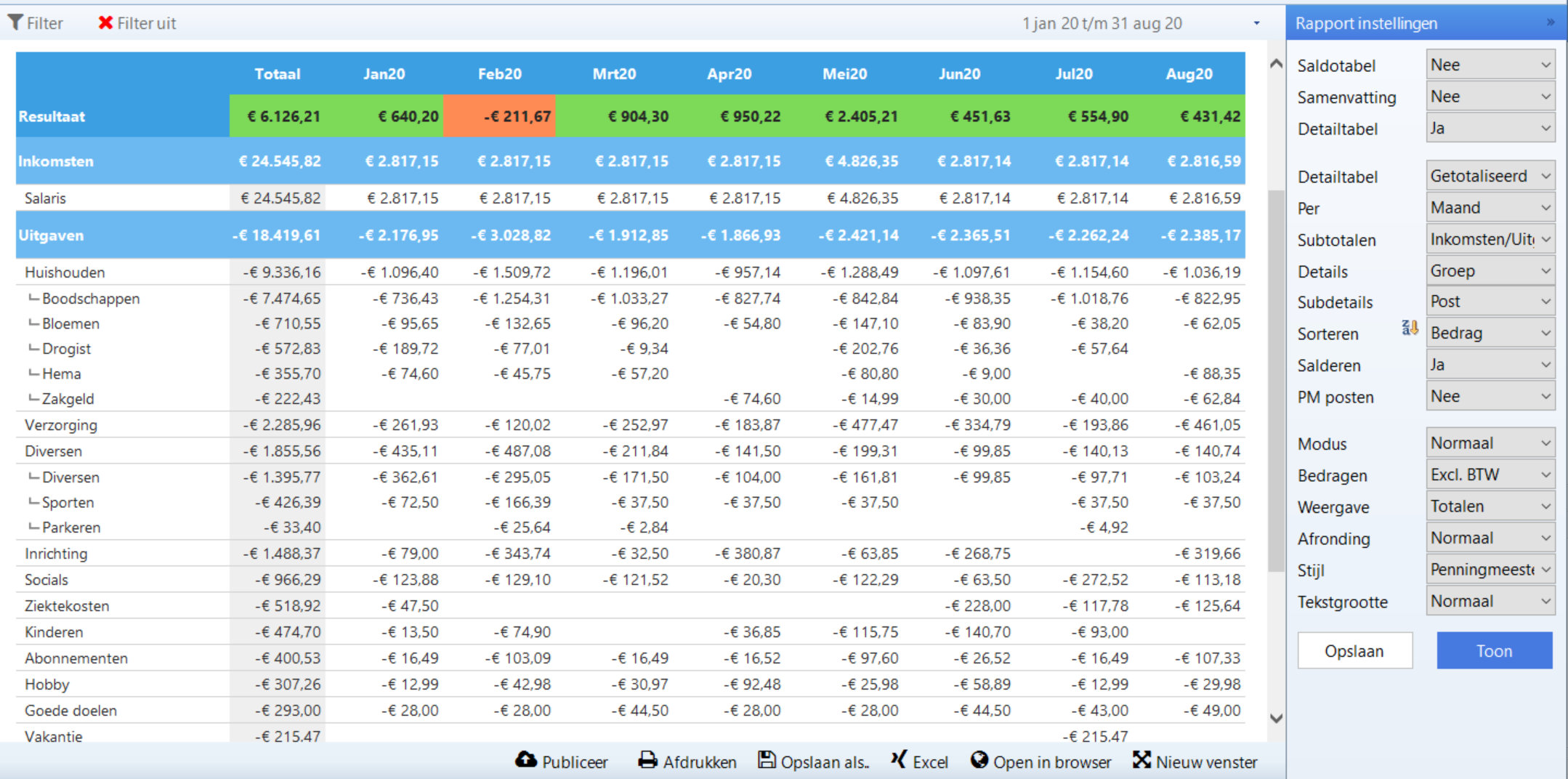Screen dimensions: 1568x779
Task: Open the date range dropdown arrow
Action: pyautogui.click(x=1256, y=23)
